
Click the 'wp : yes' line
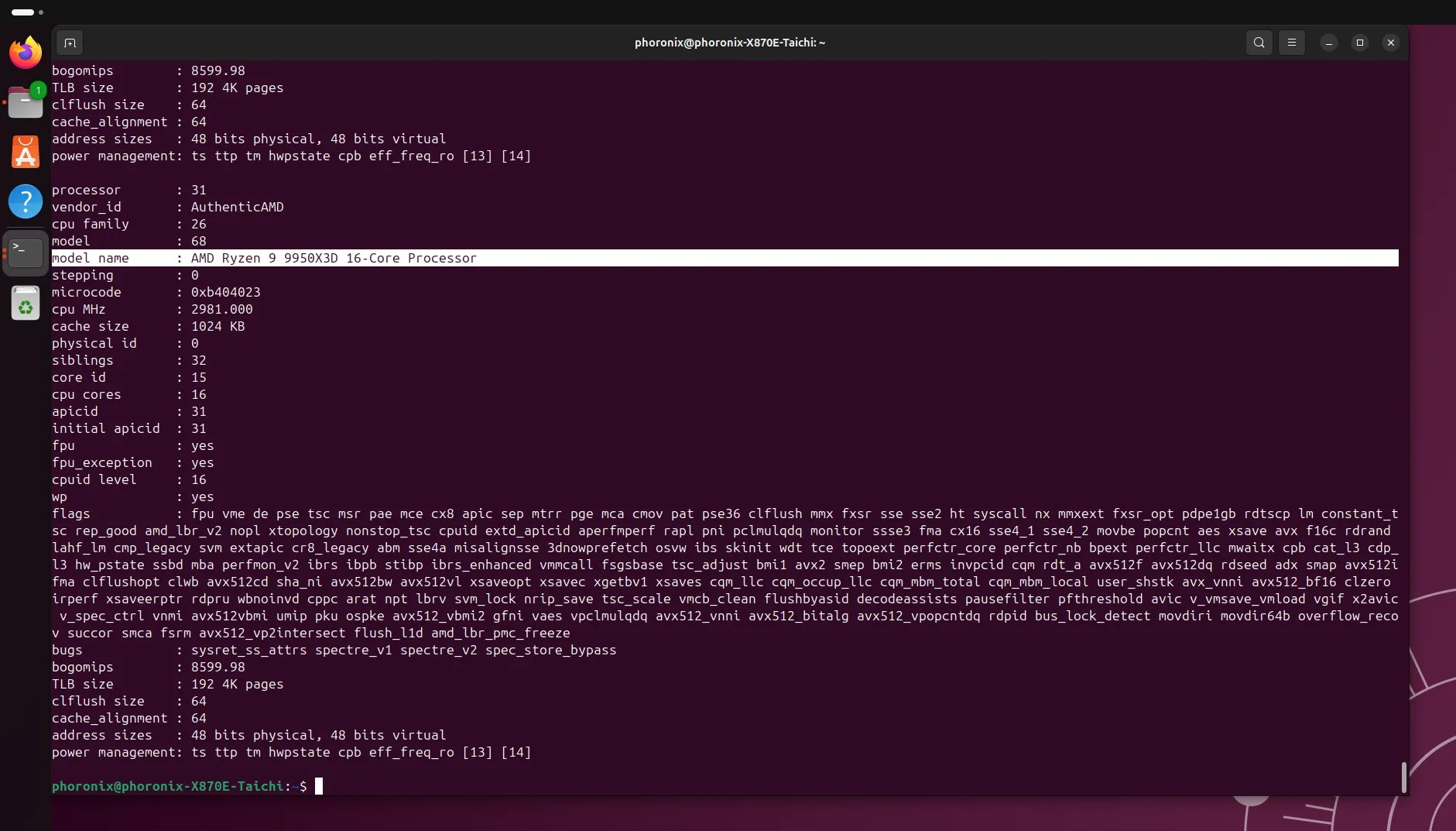133,496
